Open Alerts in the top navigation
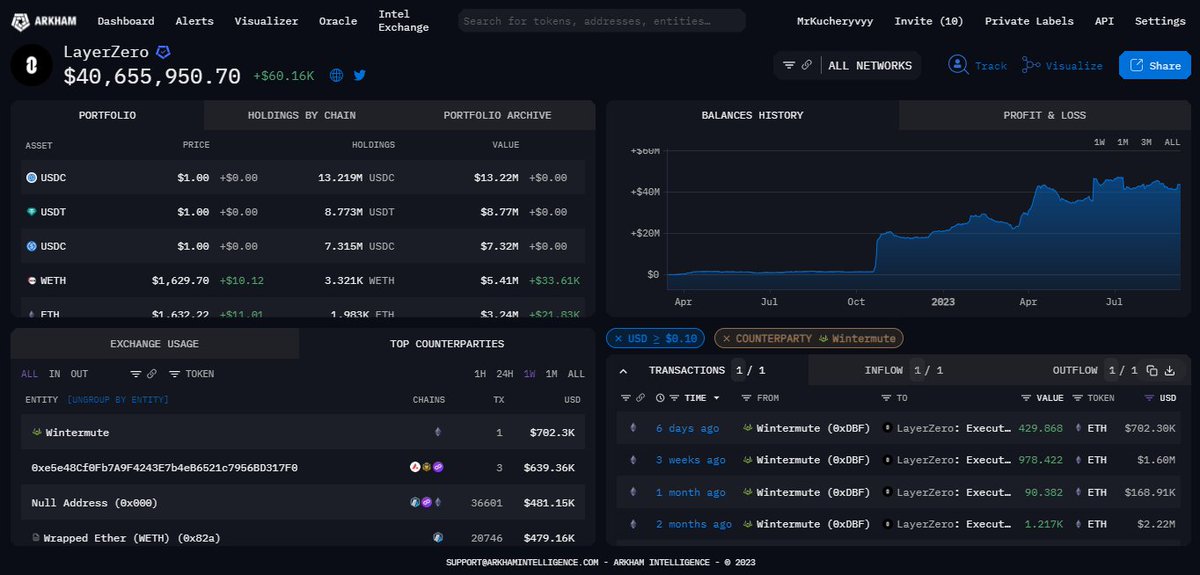 point(194,21)
